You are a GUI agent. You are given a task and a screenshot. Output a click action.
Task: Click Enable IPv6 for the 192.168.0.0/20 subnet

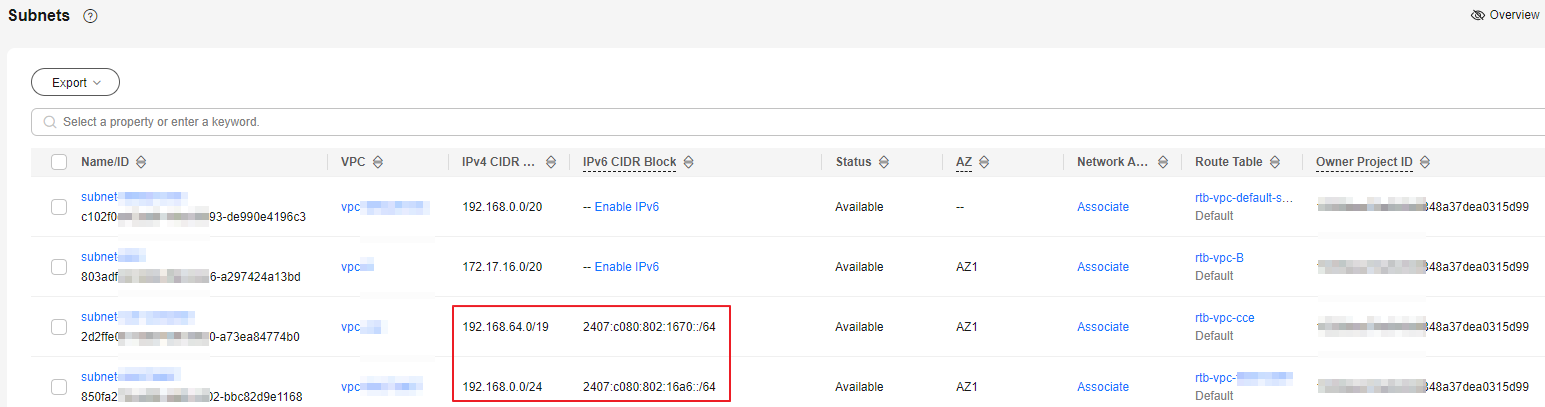[626, 207]
